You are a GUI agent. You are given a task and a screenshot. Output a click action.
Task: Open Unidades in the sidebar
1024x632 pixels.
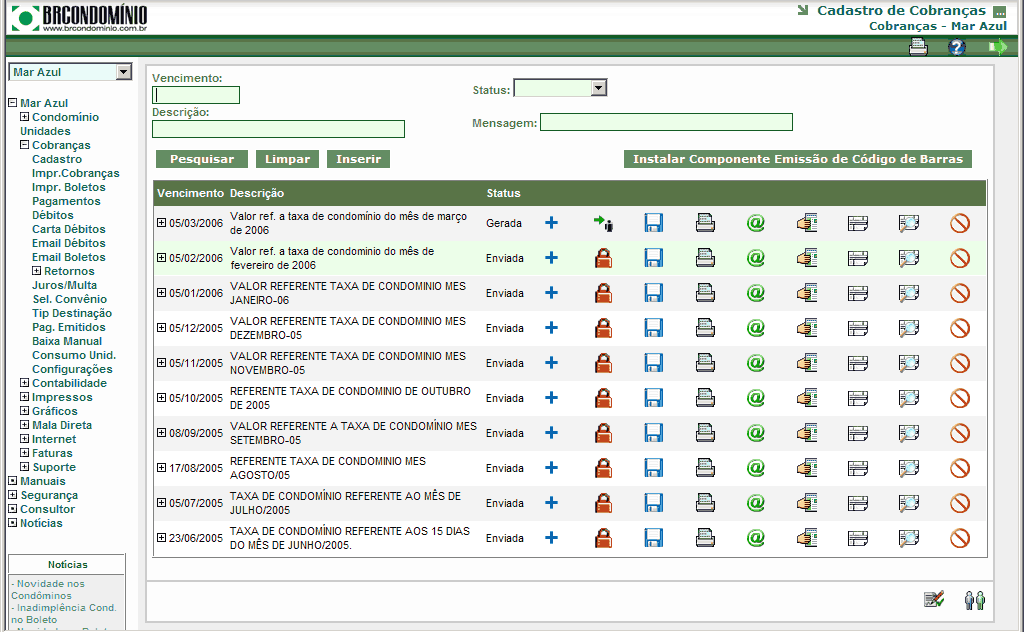[45, 131]
